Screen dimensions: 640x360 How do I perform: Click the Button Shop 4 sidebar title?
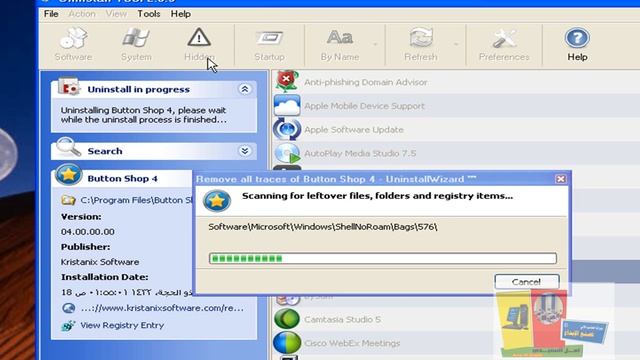[122, 178]
